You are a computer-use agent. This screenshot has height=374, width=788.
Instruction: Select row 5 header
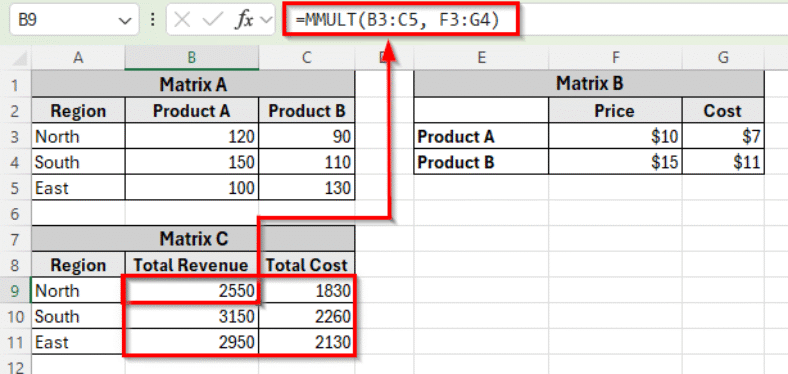[15, 188]
